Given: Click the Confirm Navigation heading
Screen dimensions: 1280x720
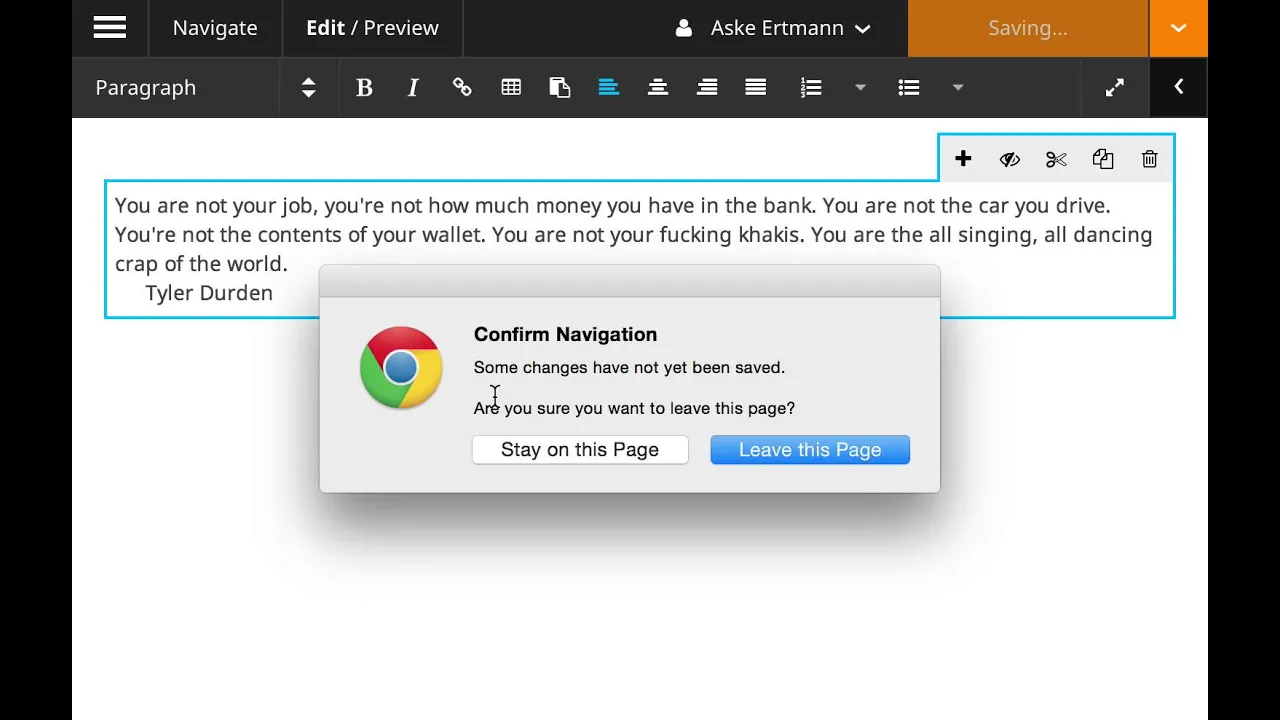Looking at the screenshot, I should (x=565, y=335).
